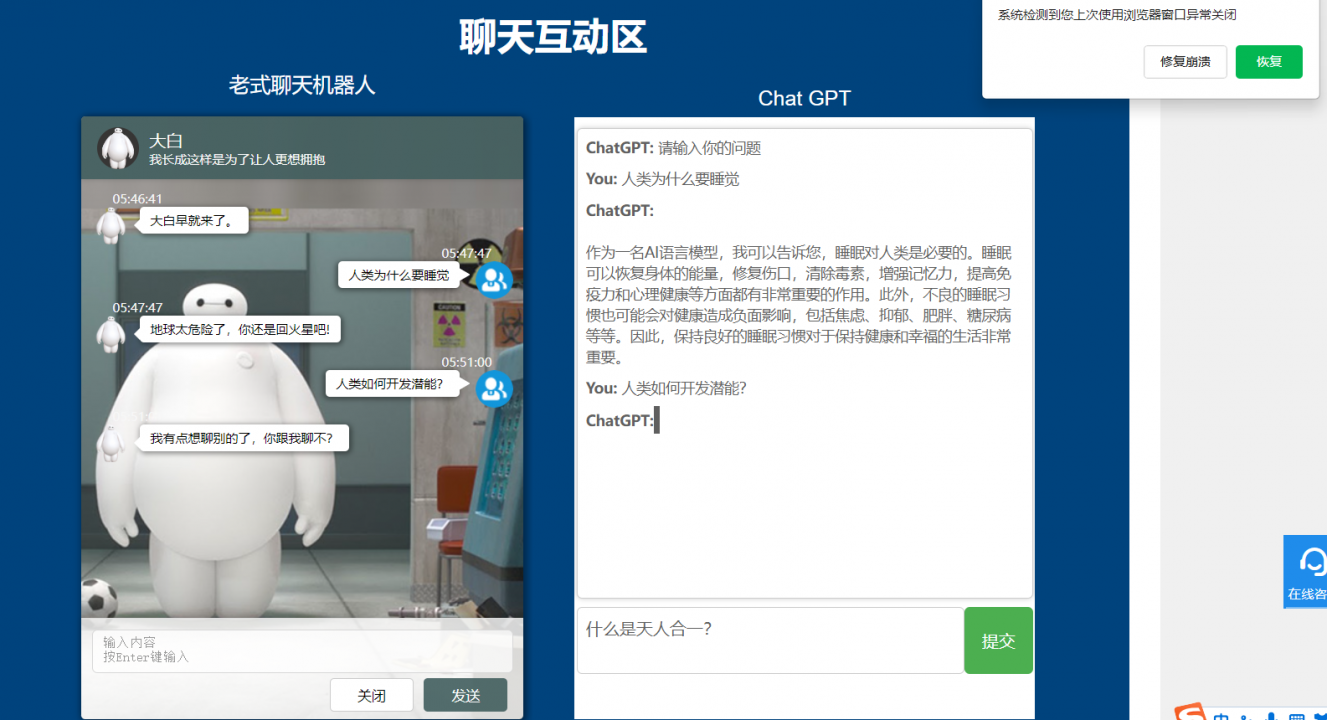
Task: Click the 05:46:41 timestamp
Action: (x=137, y=199)
